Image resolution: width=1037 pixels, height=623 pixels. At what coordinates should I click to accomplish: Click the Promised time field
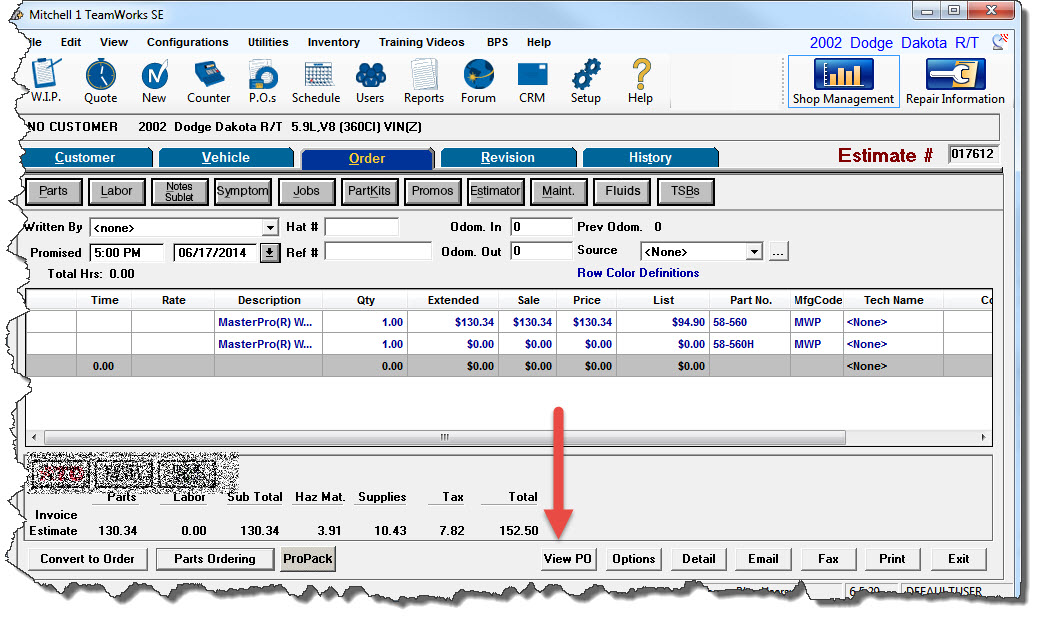click(x=126, y=253)
